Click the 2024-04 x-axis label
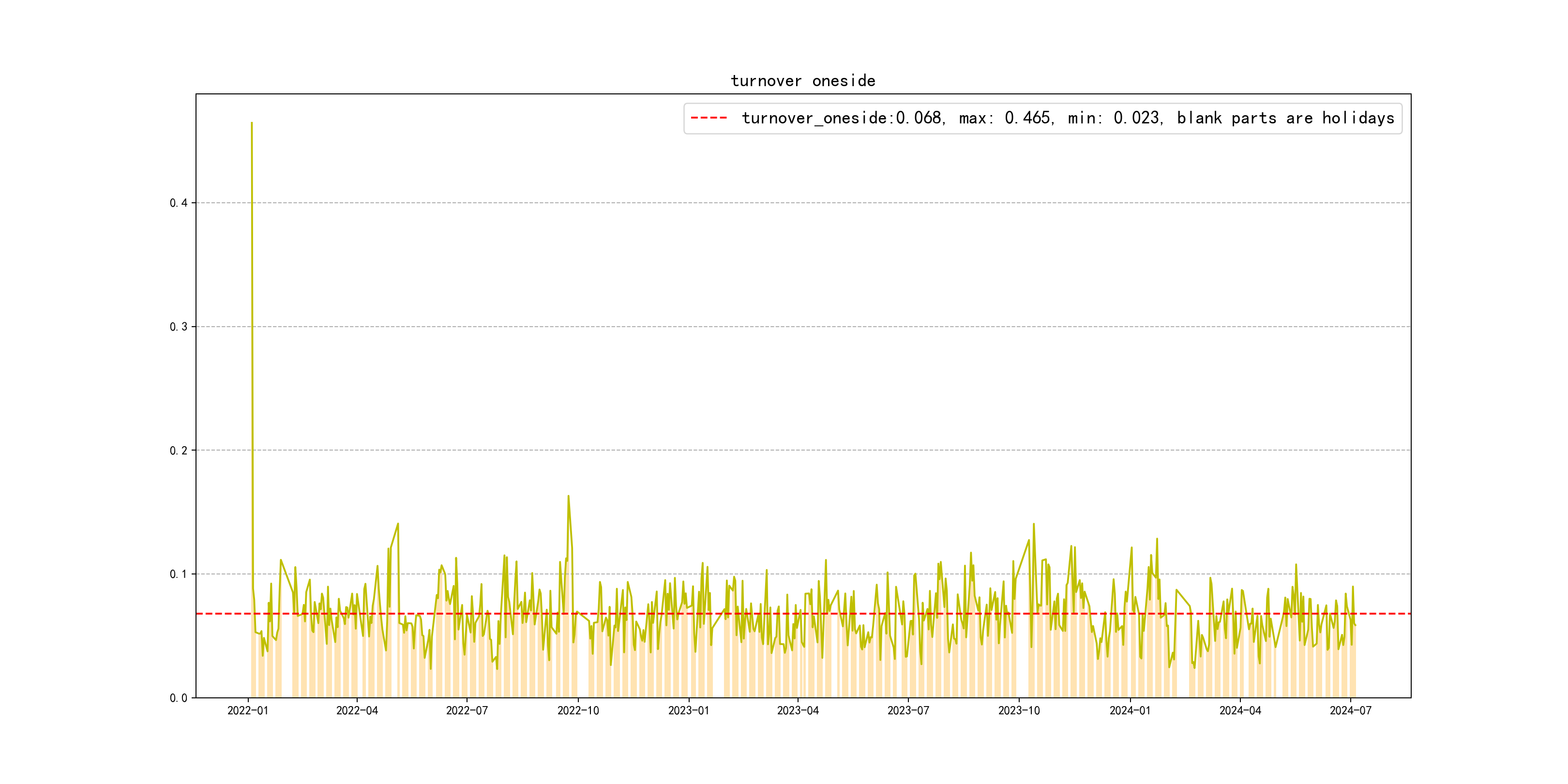The width and height of the screenshot is (1568, 784). 1240,710
